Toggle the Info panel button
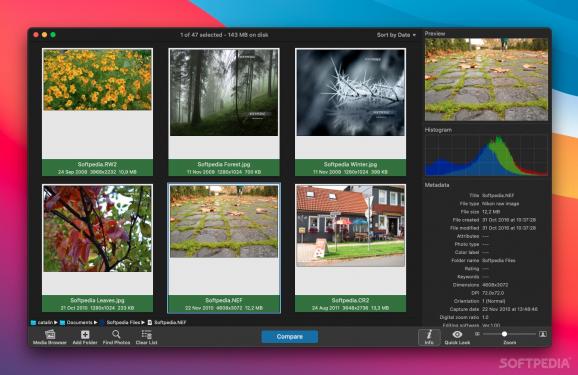The height and width of the screenshot is (375, 578). point(429,337)
